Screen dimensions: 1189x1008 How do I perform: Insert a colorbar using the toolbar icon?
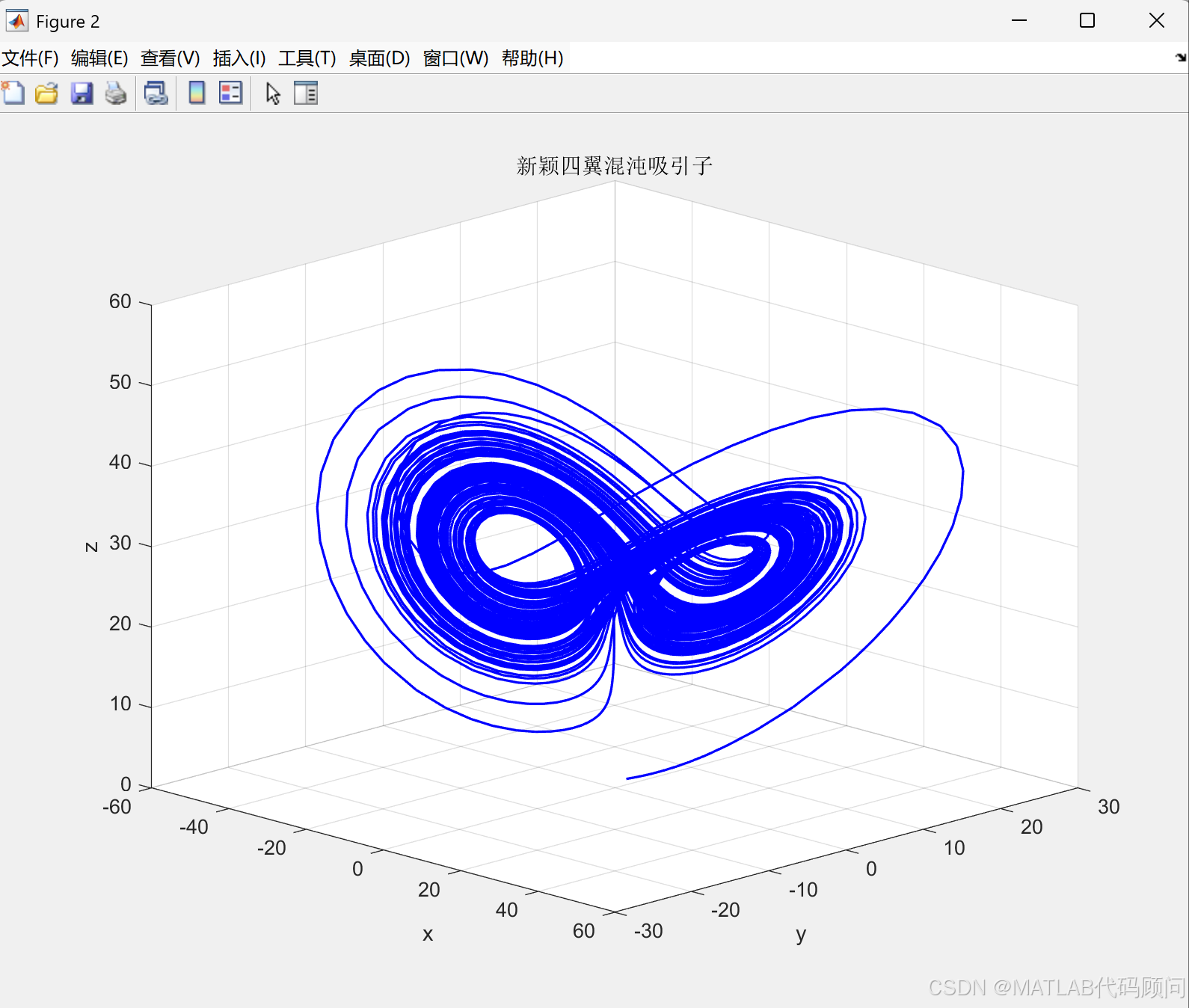197,93
